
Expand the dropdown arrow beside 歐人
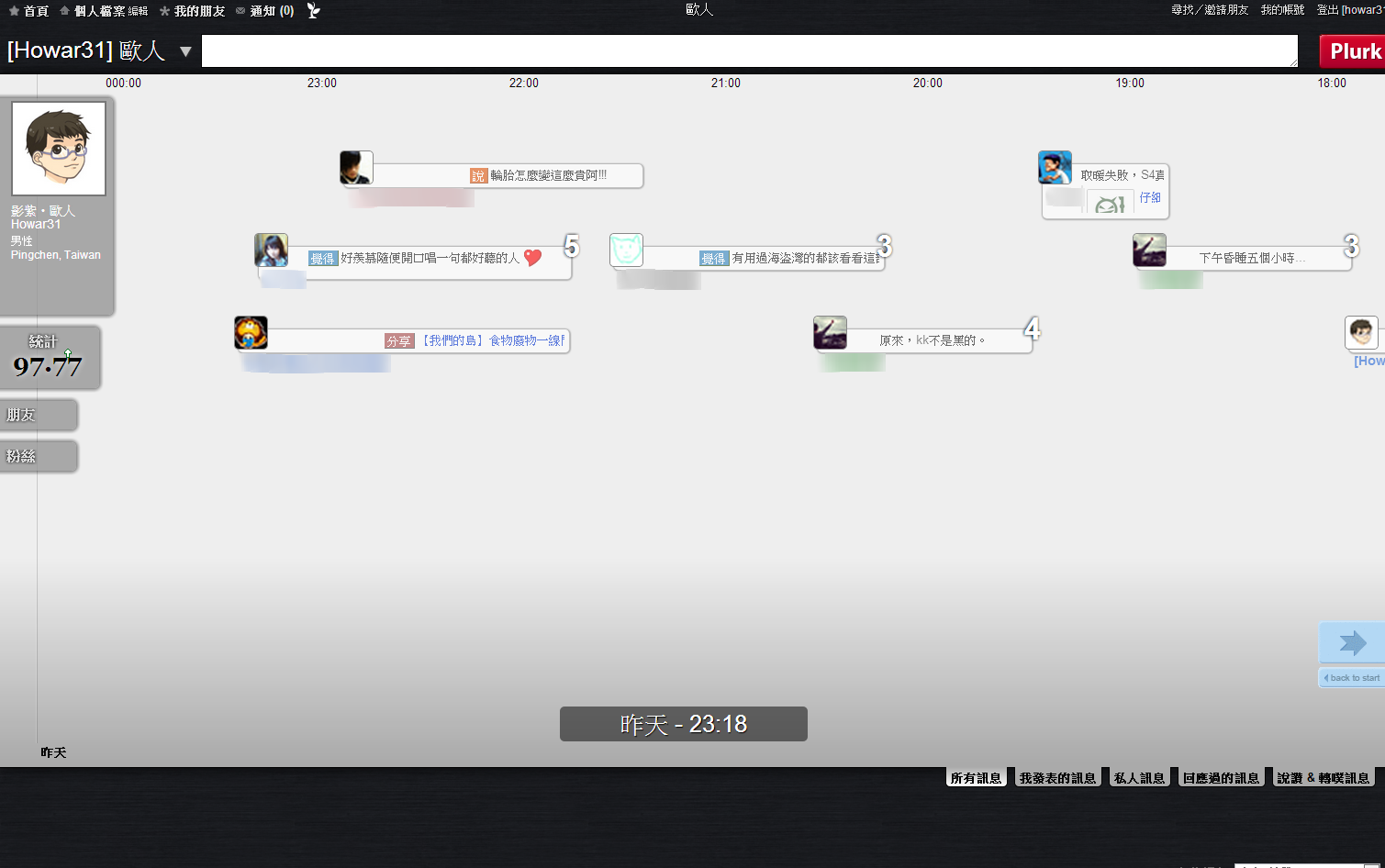point(185,51)
